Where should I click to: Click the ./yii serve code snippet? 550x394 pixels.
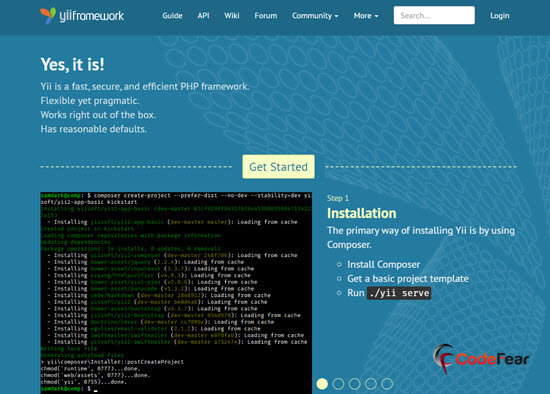tap(399, 293)
